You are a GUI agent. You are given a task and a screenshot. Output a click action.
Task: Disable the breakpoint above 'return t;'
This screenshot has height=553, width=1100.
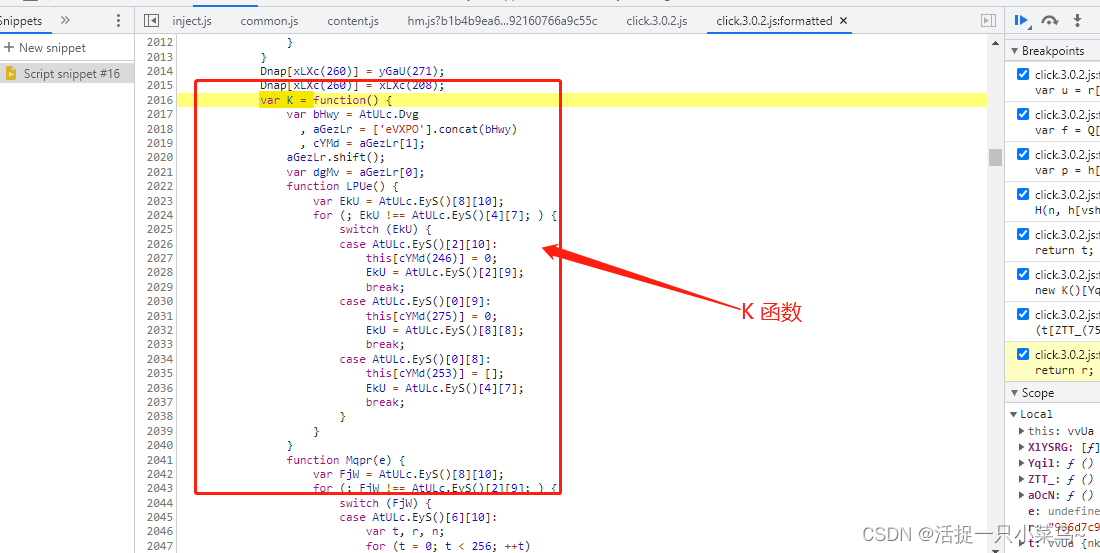tap(1022, 234)
